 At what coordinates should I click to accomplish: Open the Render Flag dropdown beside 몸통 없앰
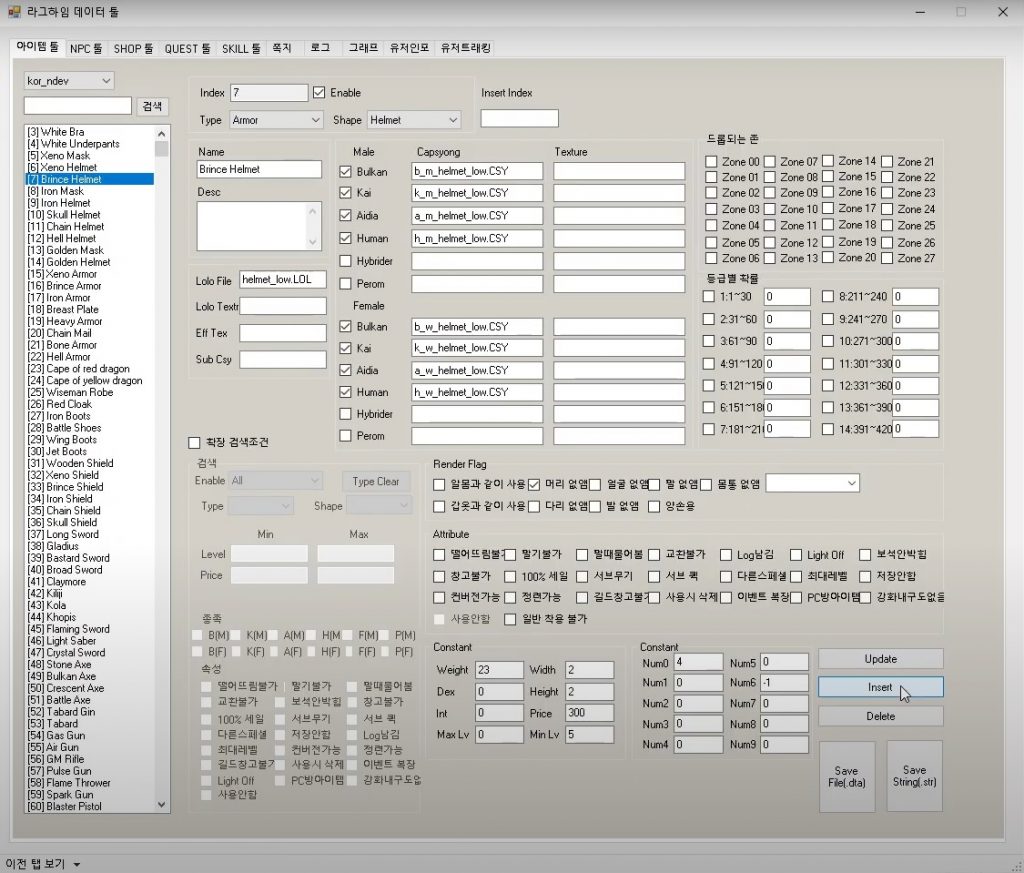[812, 483]
